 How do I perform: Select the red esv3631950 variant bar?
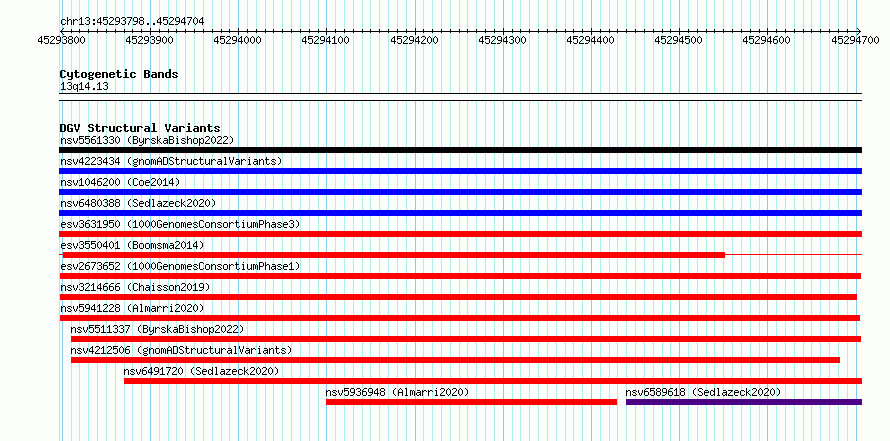coord(460,234)
